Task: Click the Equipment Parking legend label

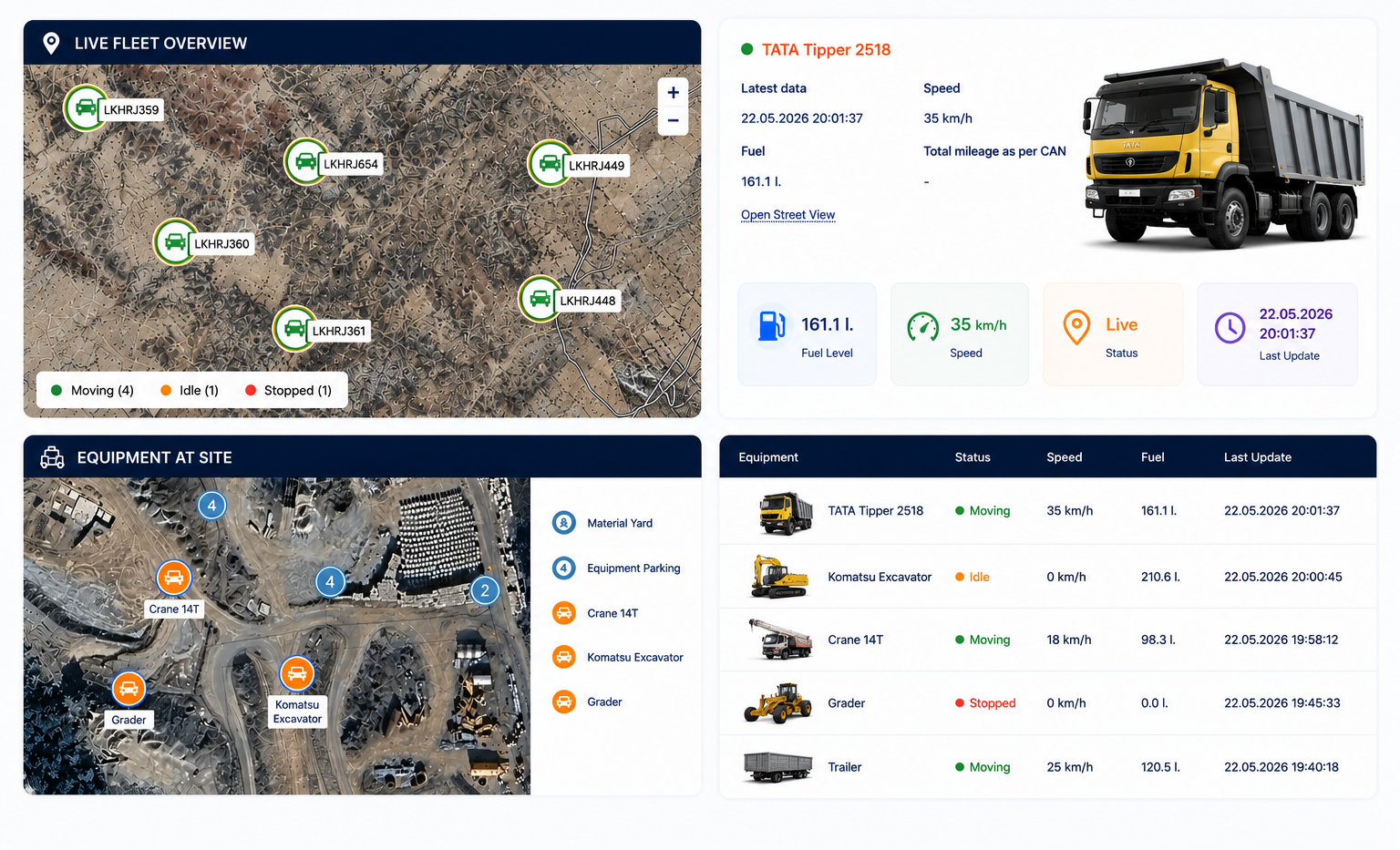Action: 633,568
